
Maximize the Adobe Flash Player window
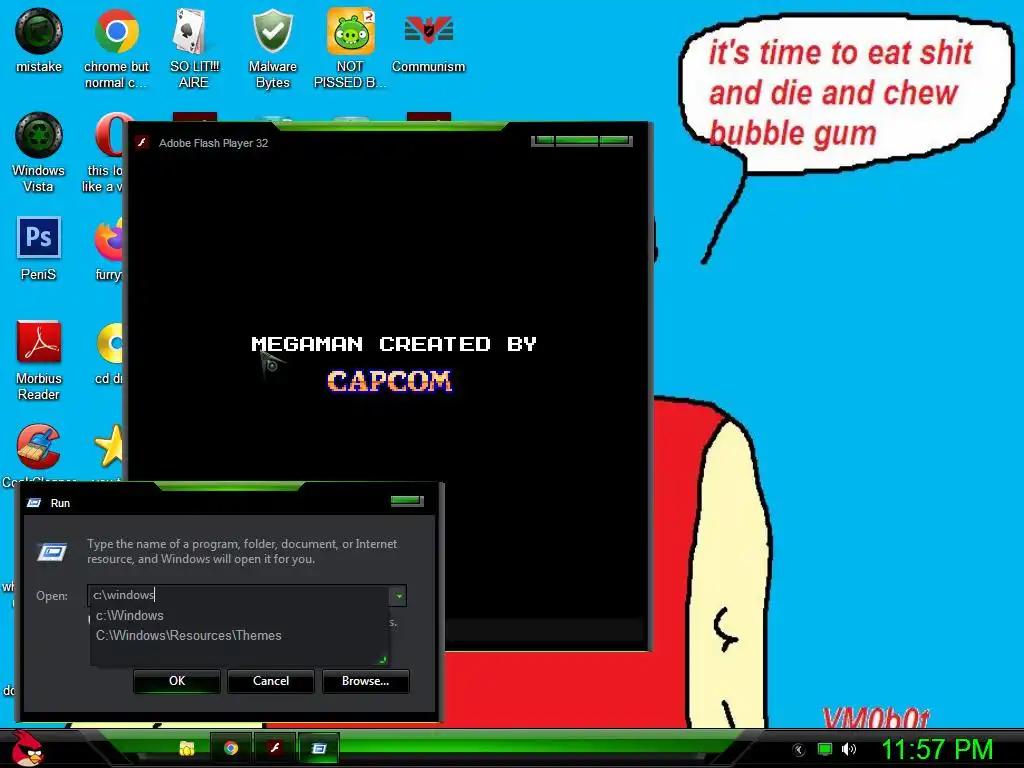point(577,140)
